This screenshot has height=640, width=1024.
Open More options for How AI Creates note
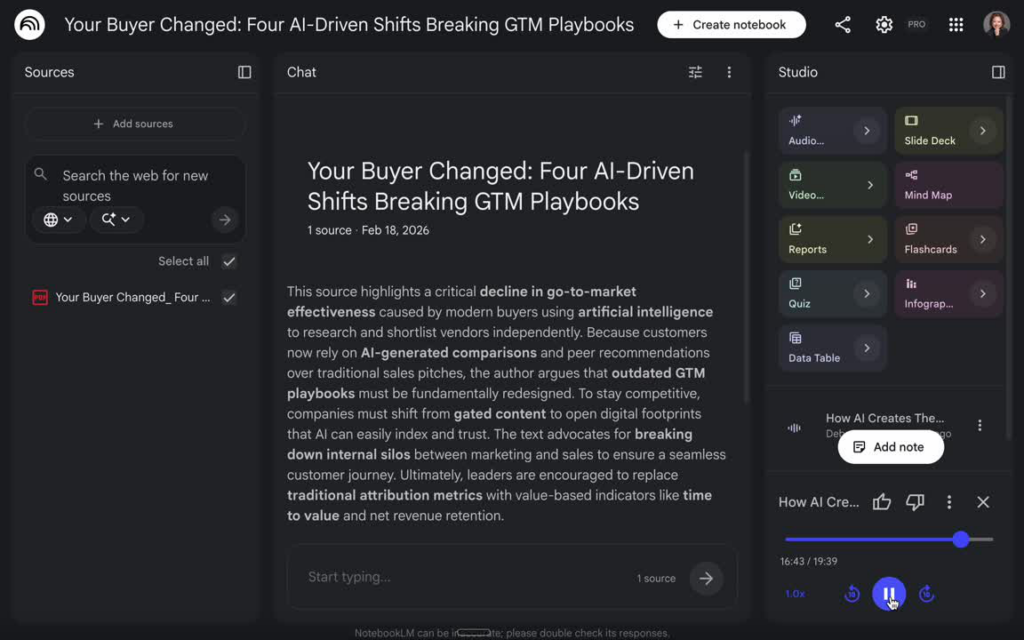pos(980,425)
